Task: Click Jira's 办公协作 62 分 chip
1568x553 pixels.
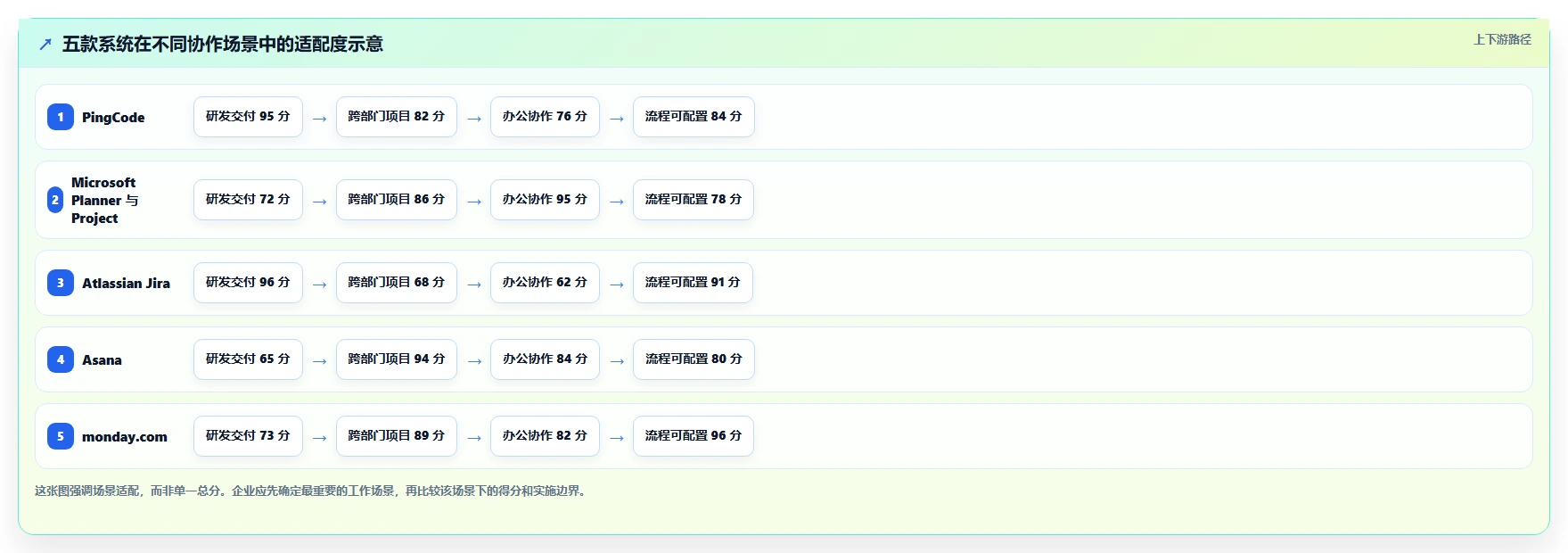Action: (545, 283)
